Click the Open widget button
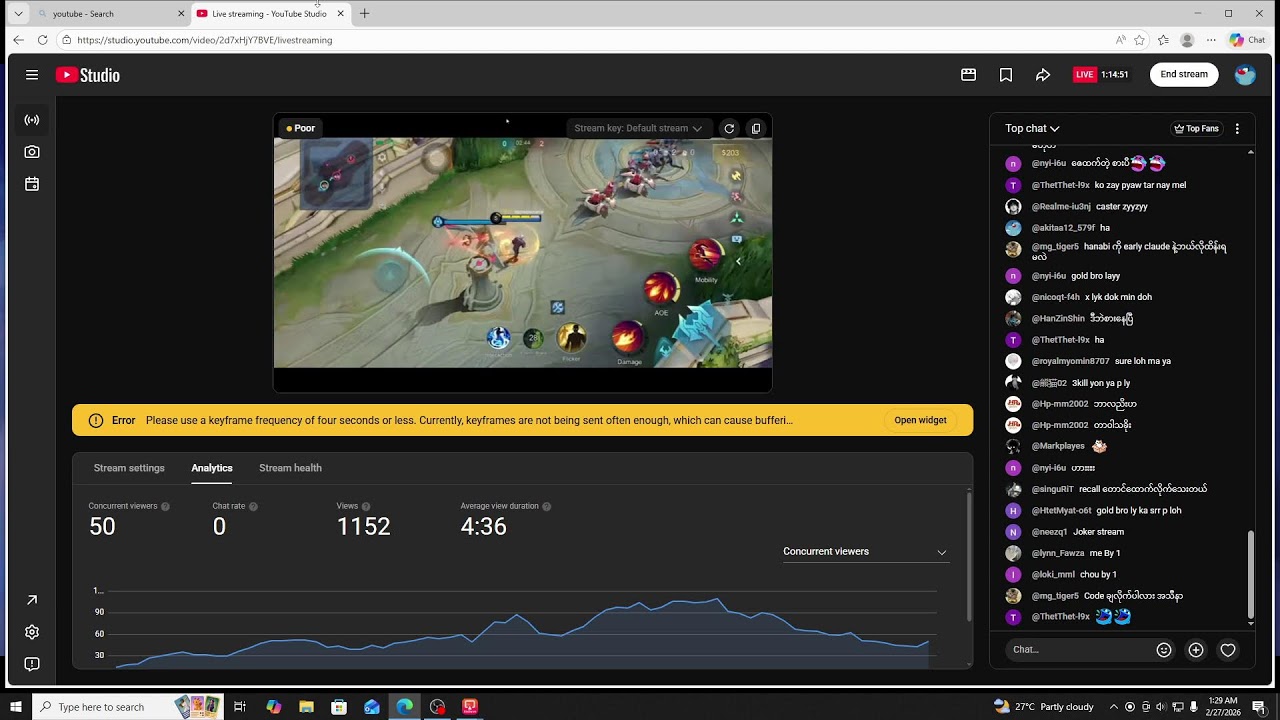Viewport: 1280px width, 720px height. pos(920,420)
